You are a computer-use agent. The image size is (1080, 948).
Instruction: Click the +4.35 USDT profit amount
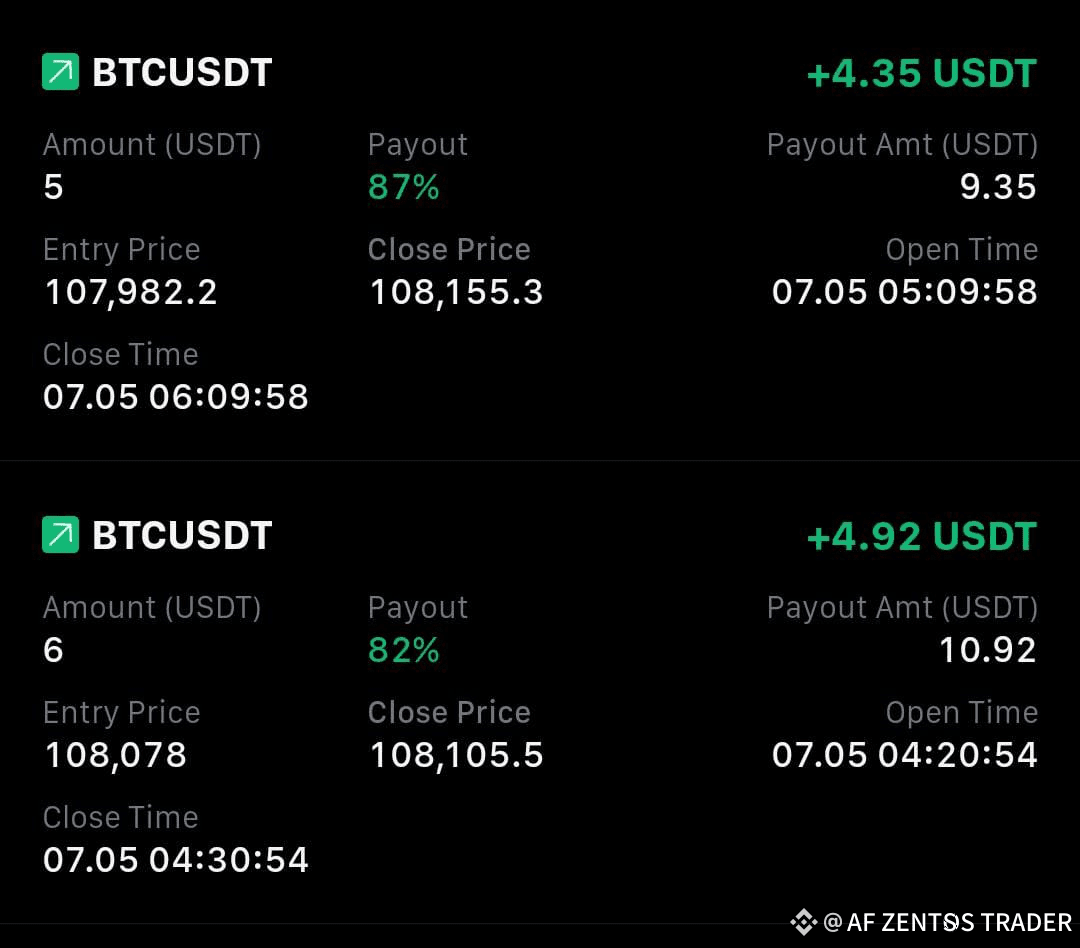(921, 74)
